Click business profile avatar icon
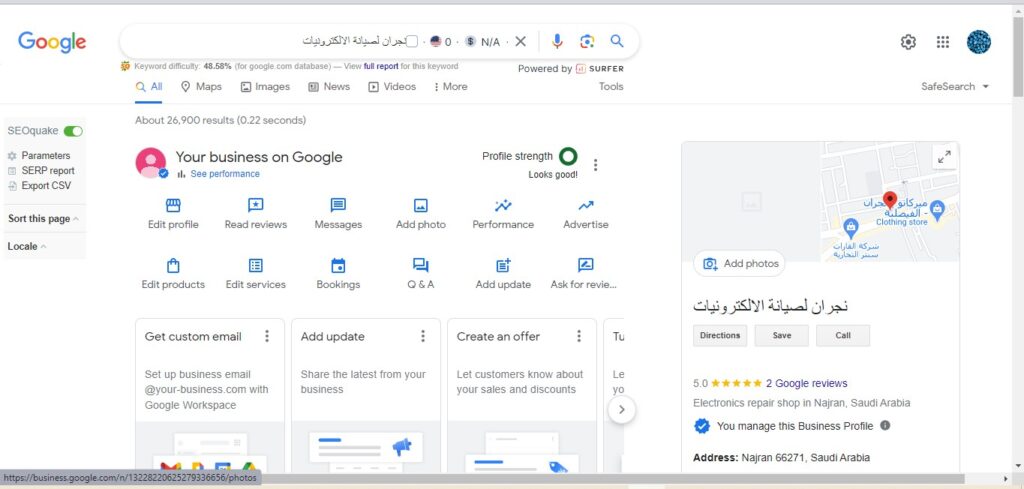The width and height of the screenshot is (1024, 489). (151, 163)
